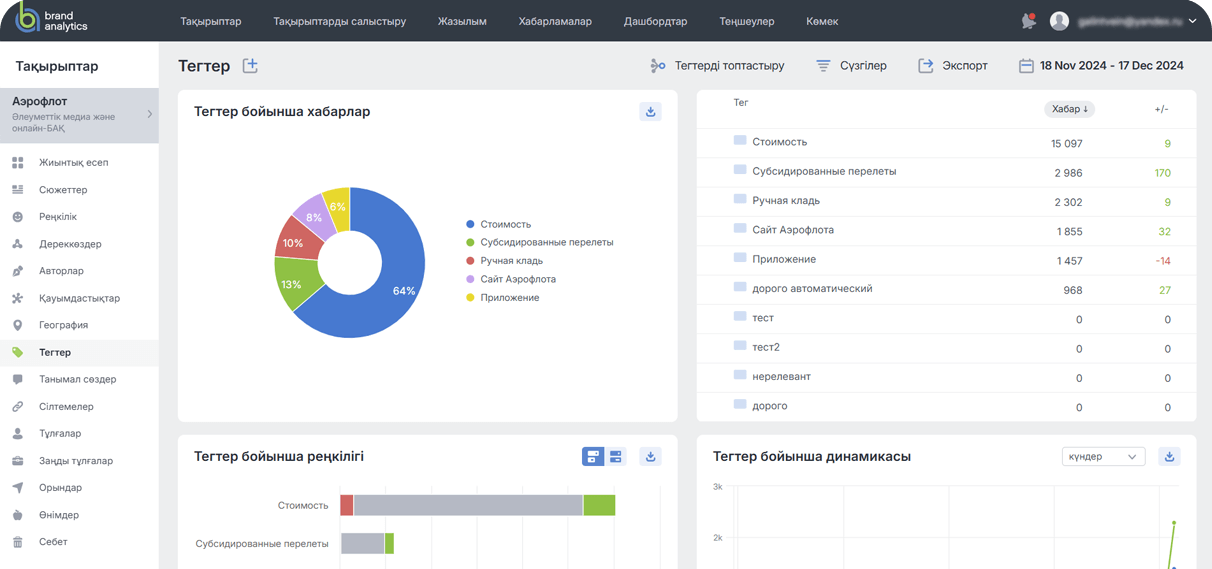Toggle Приложение legend item

[x=503, y=298]
